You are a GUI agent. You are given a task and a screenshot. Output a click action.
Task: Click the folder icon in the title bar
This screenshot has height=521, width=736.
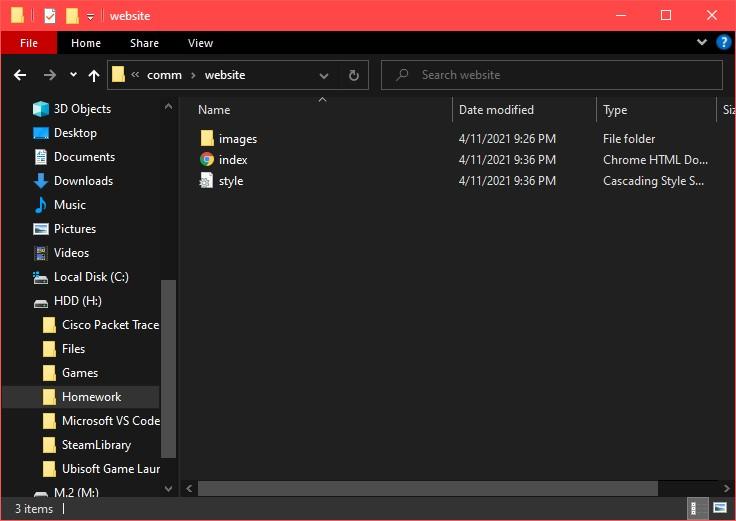pos(17,15)
